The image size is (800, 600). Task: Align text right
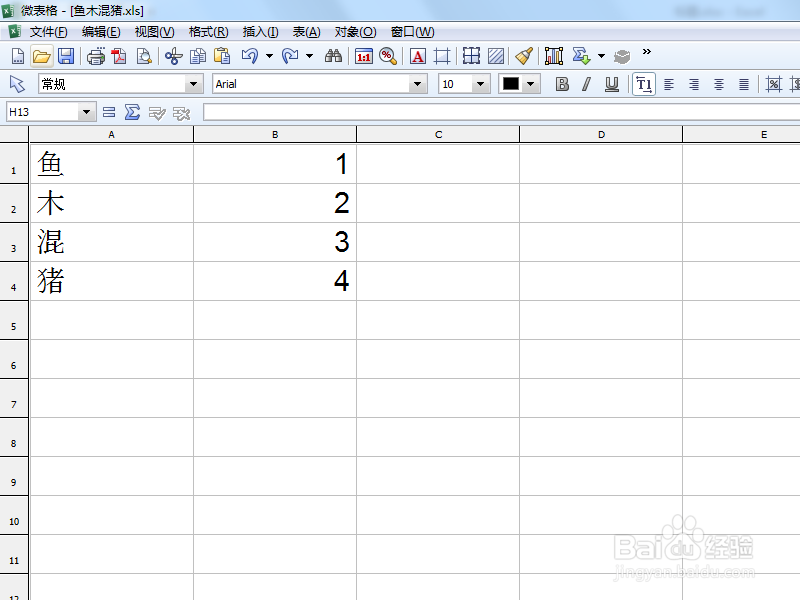pyautogui.click(x=694, y=84)
